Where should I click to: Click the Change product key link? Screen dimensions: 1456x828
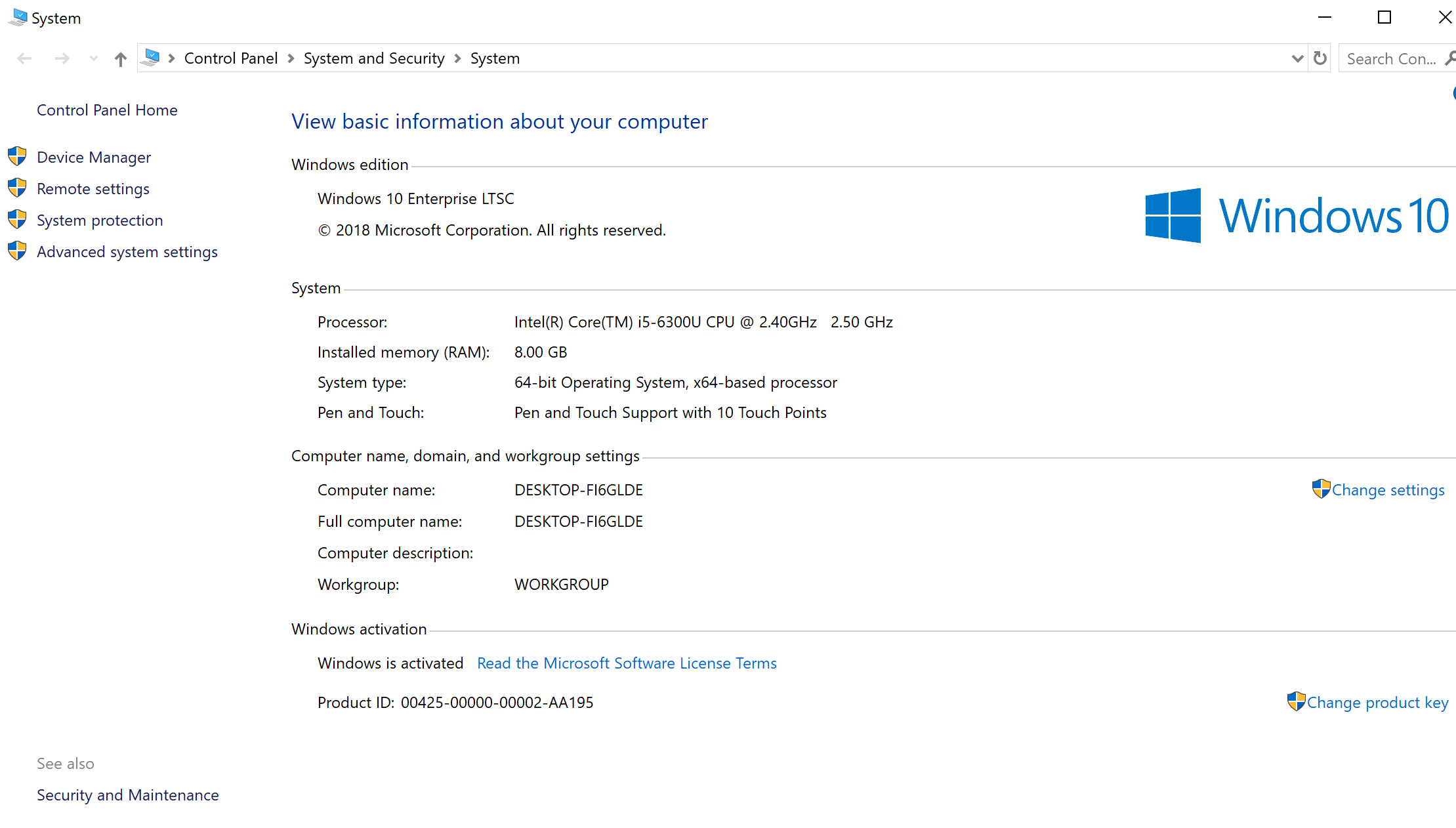[1377, 703]
